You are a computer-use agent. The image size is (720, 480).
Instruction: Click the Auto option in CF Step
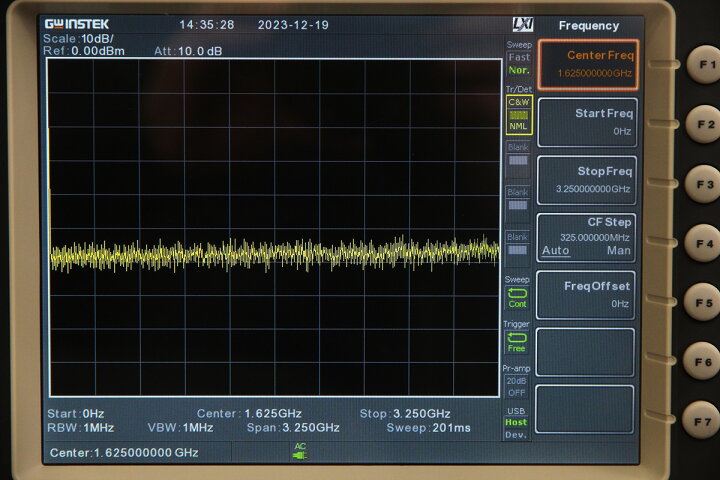556,251
